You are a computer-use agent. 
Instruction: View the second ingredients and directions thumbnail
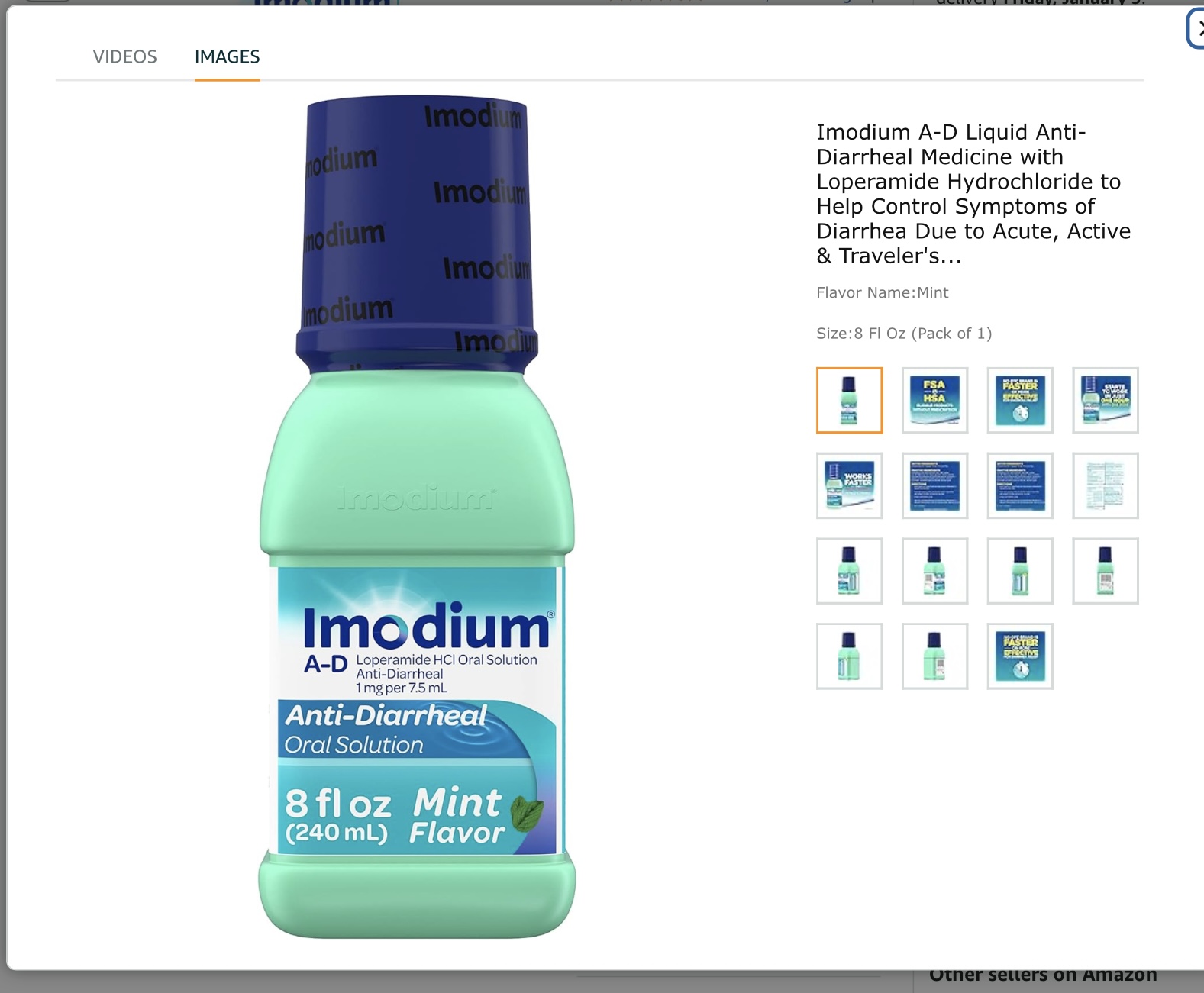click(x=1020, y=485)
